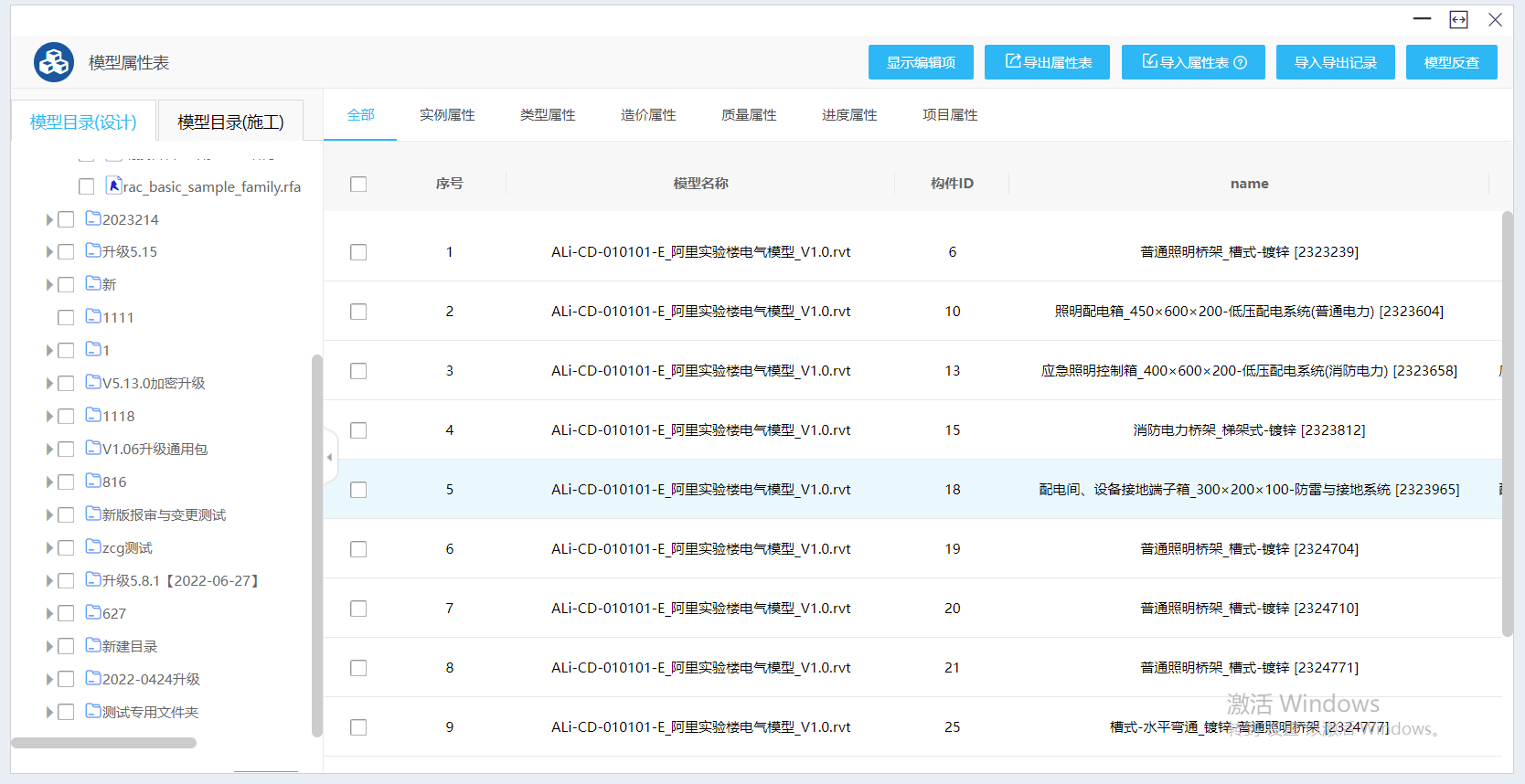Click the name column header

click(1249, 184)
